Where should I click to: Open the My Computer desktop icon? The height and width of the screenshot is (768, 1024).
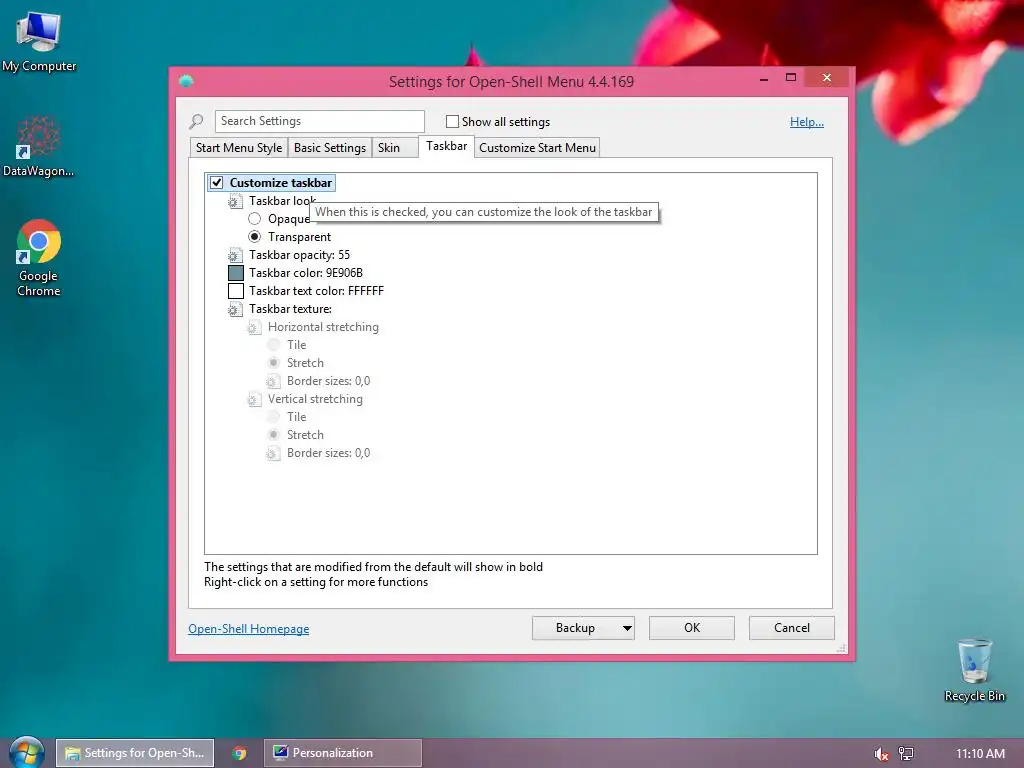click(39, 42)
